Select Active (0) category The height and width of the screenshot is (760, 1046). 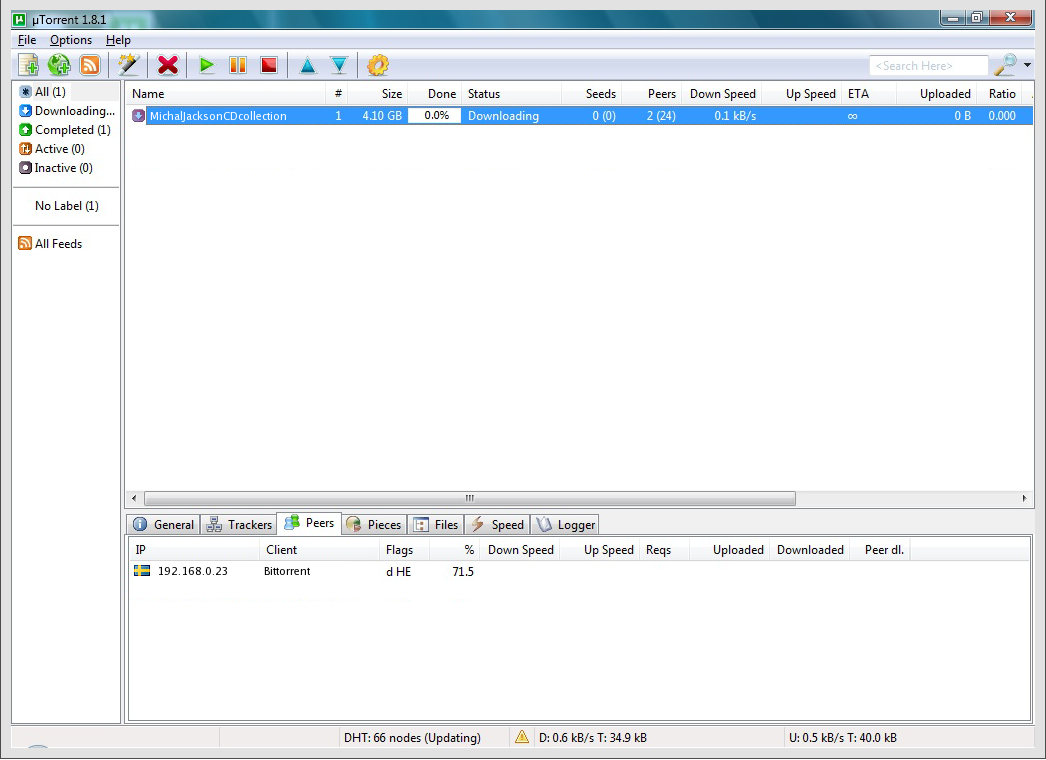52,149
